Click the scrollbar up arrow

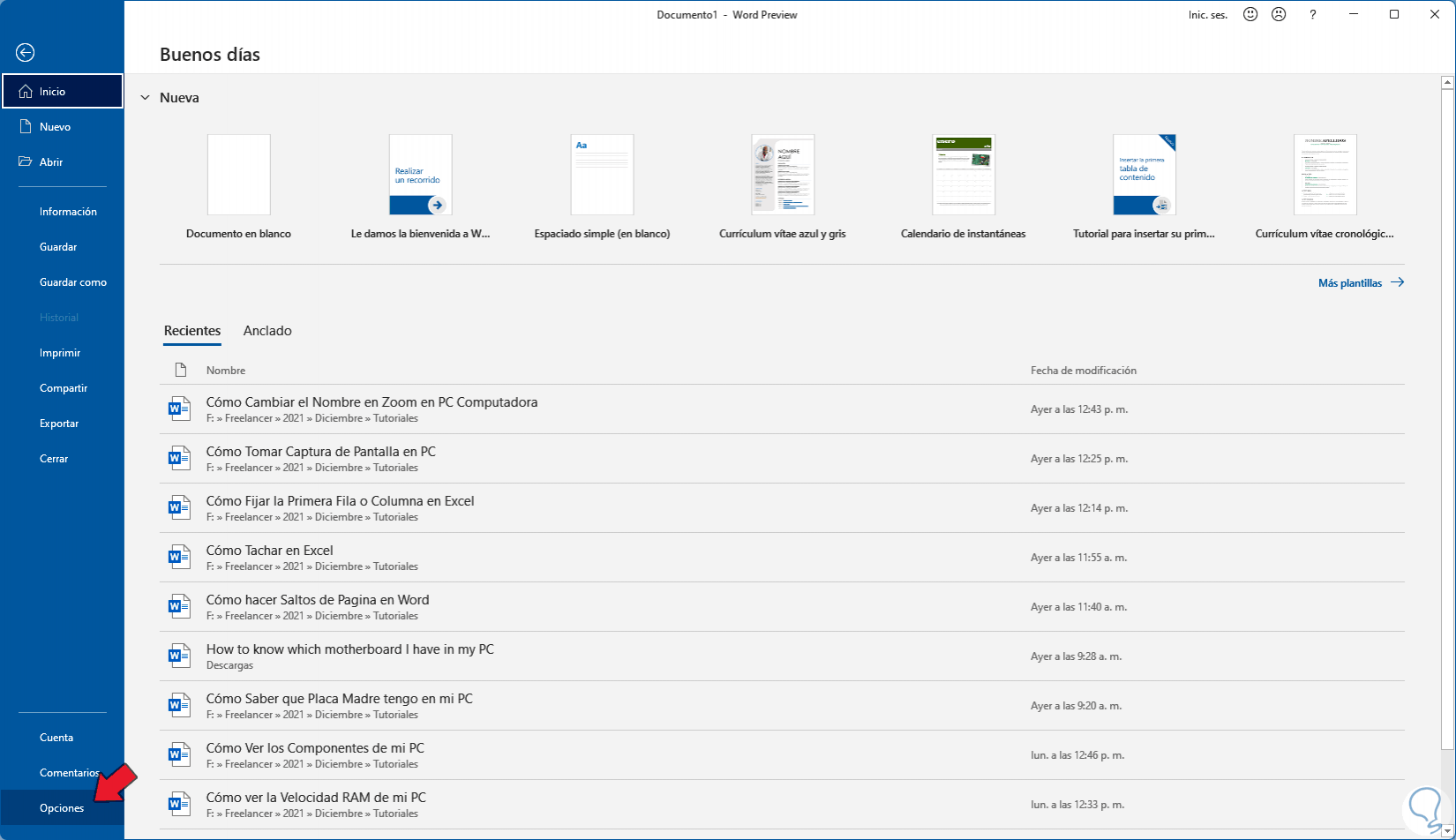1447,83
